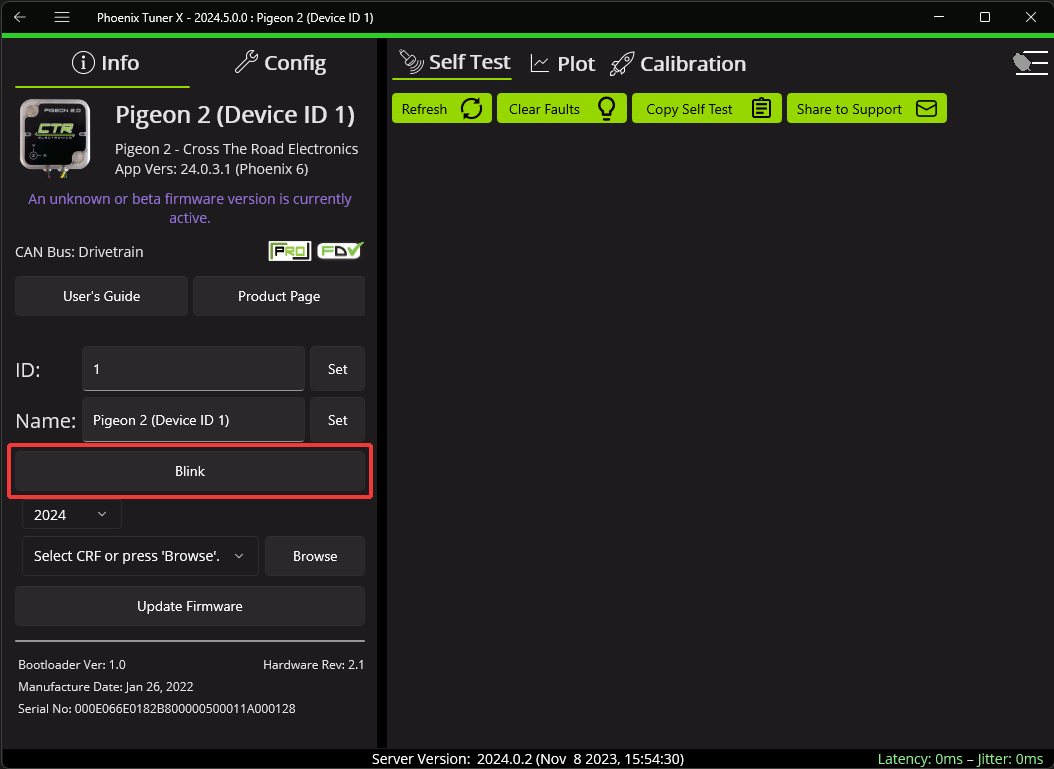Click Set button next to Name
The height and width of the screenshot is (769, 1054).
click(x=337, y=419)
